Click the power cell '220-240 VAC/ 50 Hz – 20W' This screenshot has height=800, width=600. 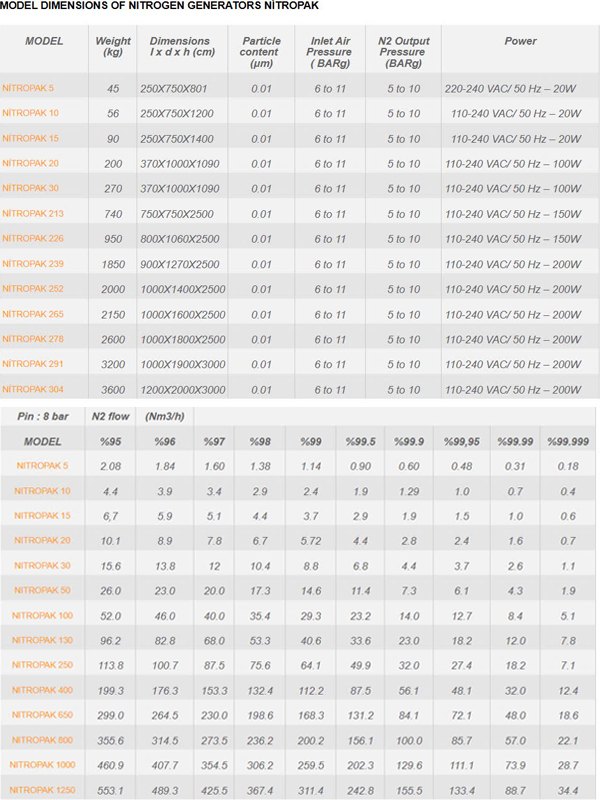pos(510,88)
